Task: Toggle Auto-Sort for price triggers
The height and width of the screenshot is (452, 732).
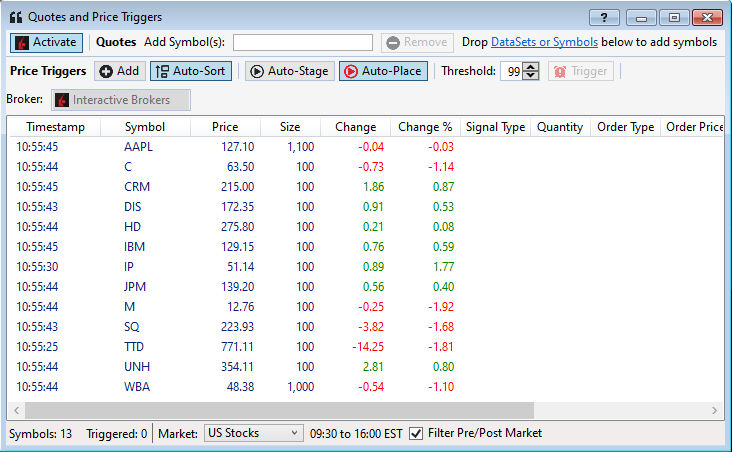Action: click(190, 71)
